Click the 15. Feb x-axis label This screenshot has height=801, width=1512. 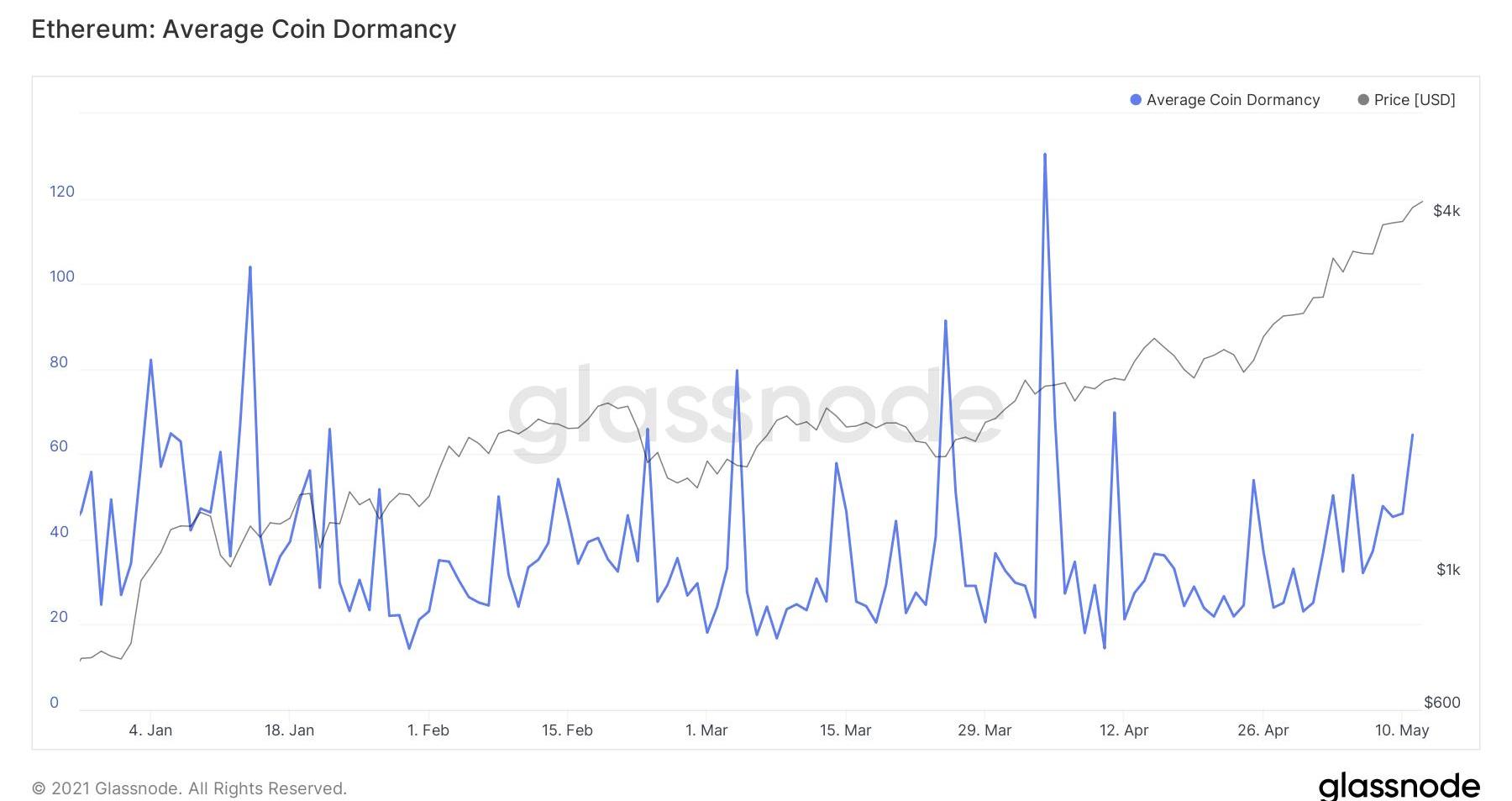pos(567,730)
